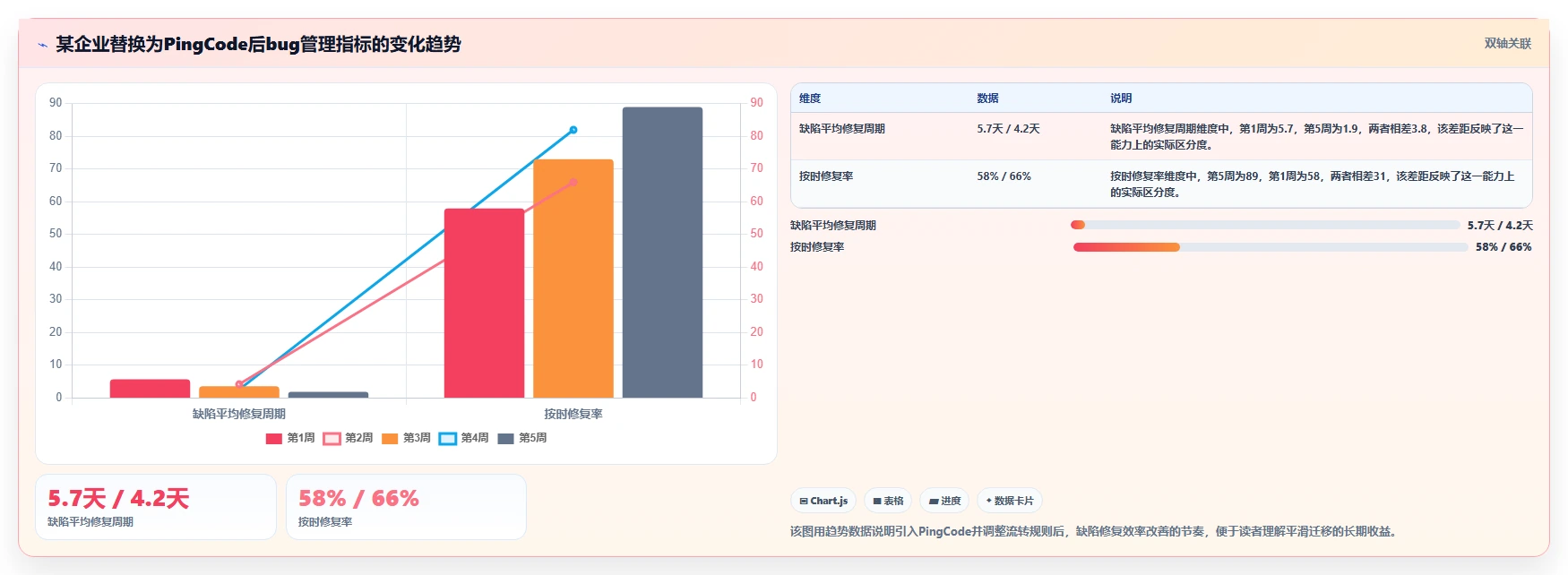Click the chart title 某企业替换为PingCode后bug管理指标的变化趋势
The height and width of the screenshot is (575, 1568).
(258, 44)
